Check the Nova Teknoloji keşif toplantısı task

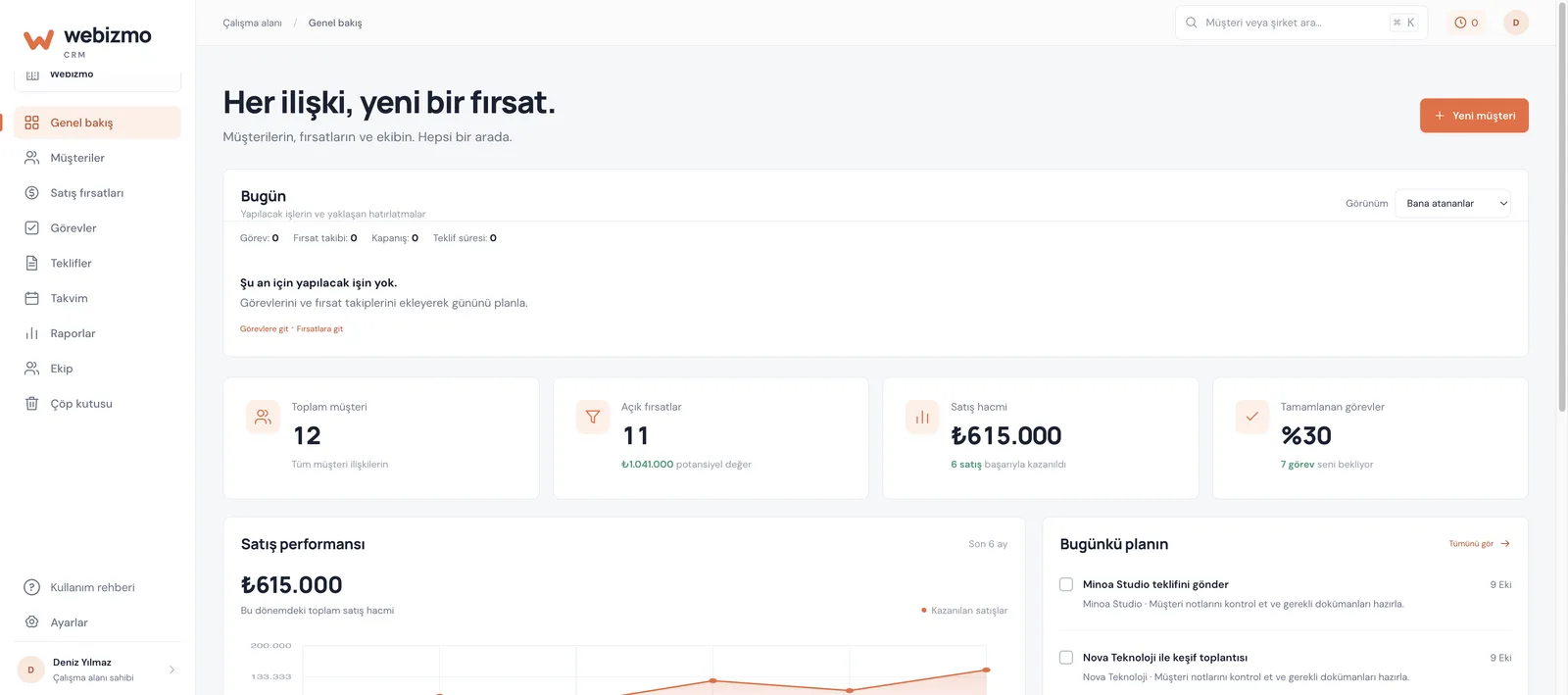click(x=1066, y=658)
